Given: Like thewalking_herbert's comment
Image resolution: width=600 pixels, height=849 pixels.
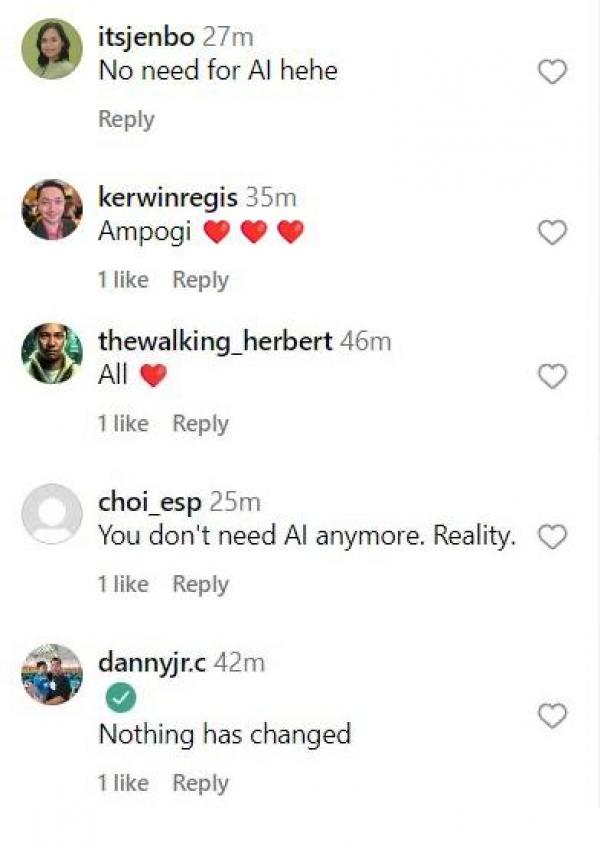Looking at the screenshot, I should pos(552,376).
